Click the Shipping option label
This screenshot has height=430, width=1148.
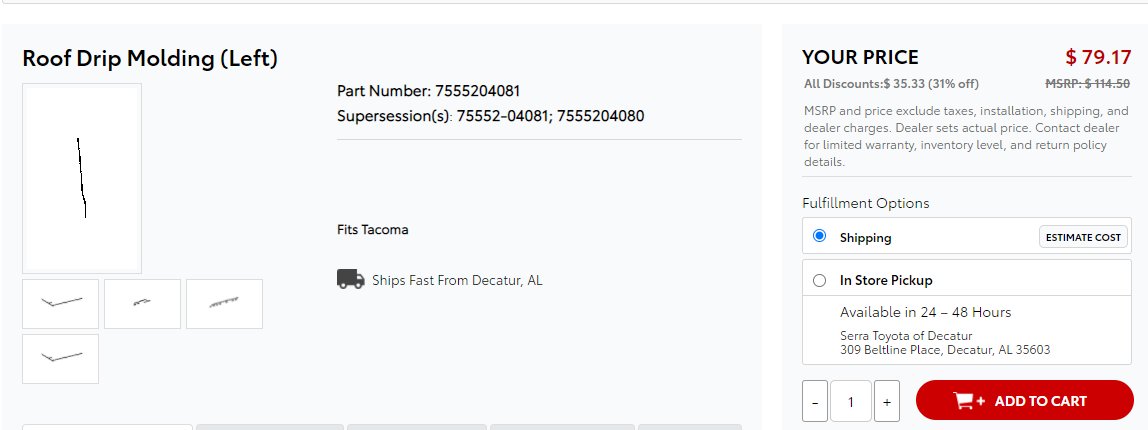point(865,237)
